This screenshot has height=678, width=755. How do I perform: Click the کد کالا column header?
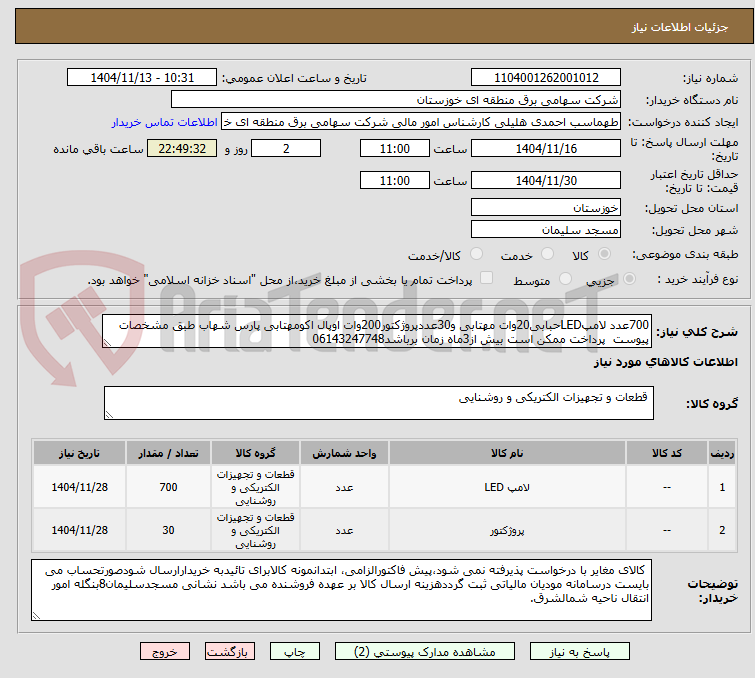667,453
